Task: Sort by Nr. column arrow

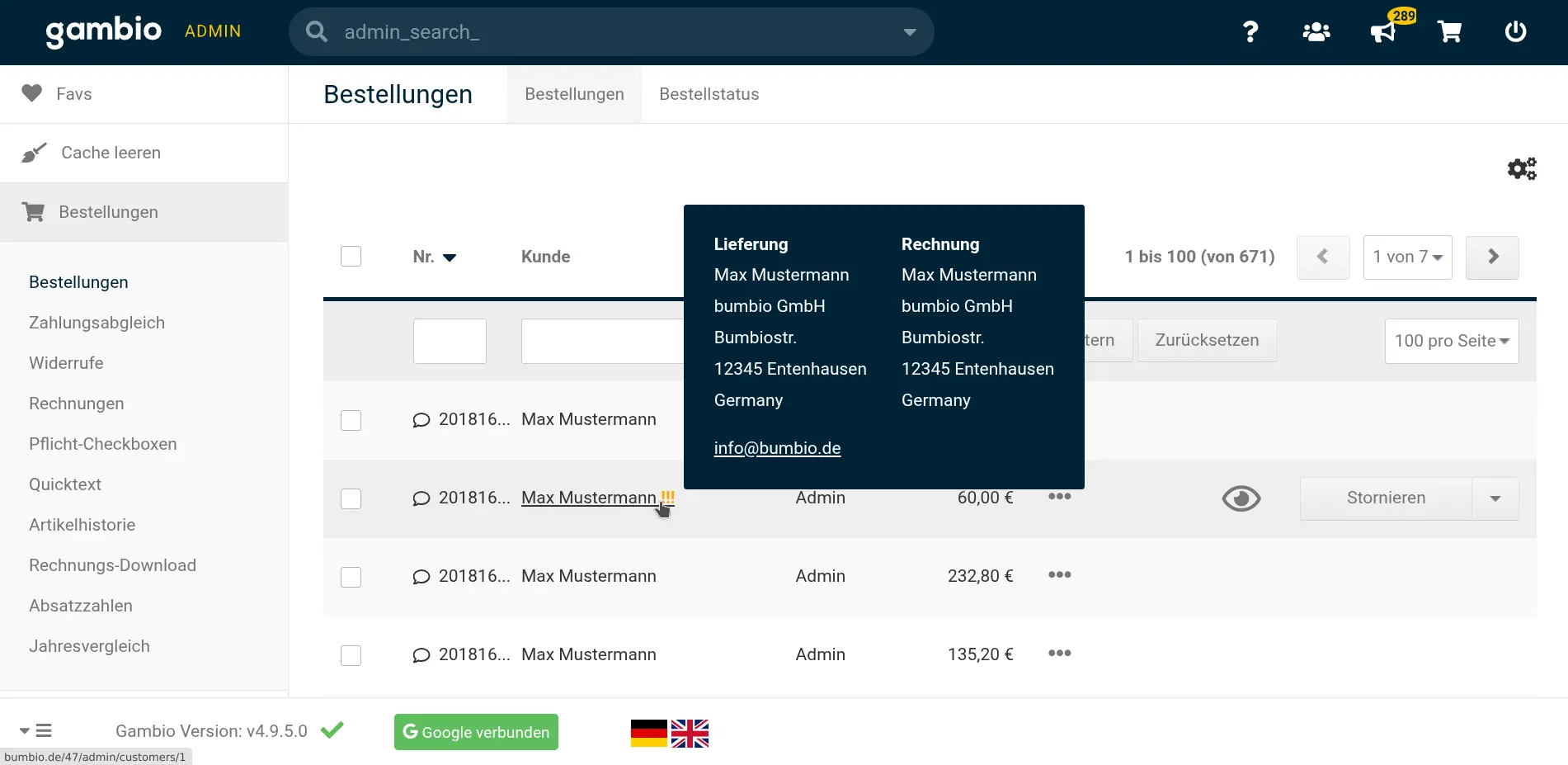Action: coord(450,257)
